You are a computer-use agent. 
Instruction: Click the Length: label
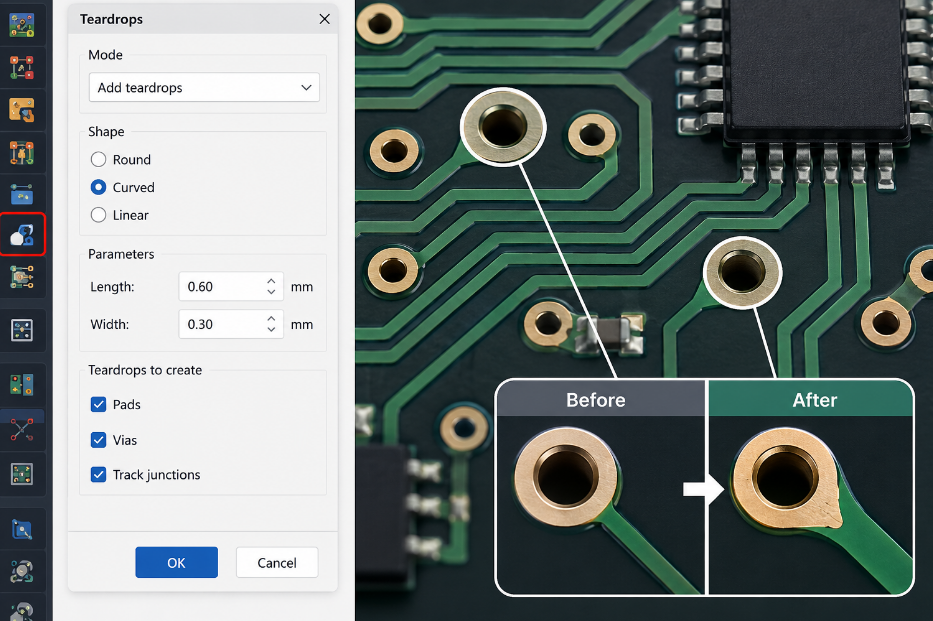pyautogui.click(x=112, y=287)
